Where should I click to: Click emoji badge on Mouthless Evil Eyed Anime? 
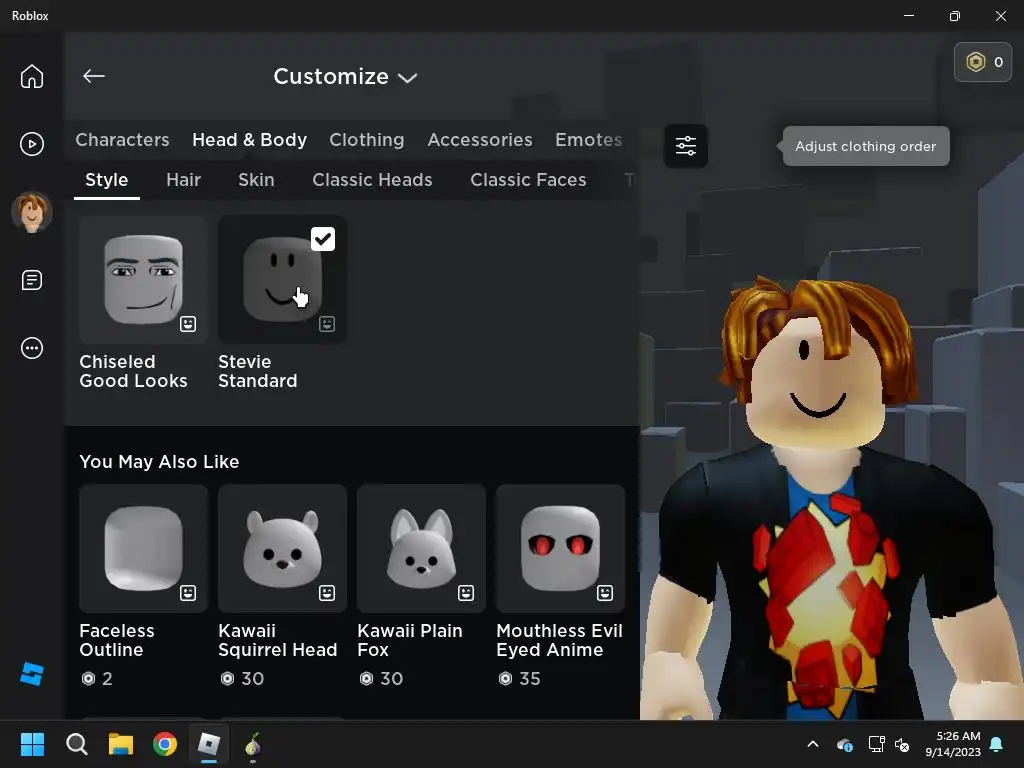click(605, 593)
